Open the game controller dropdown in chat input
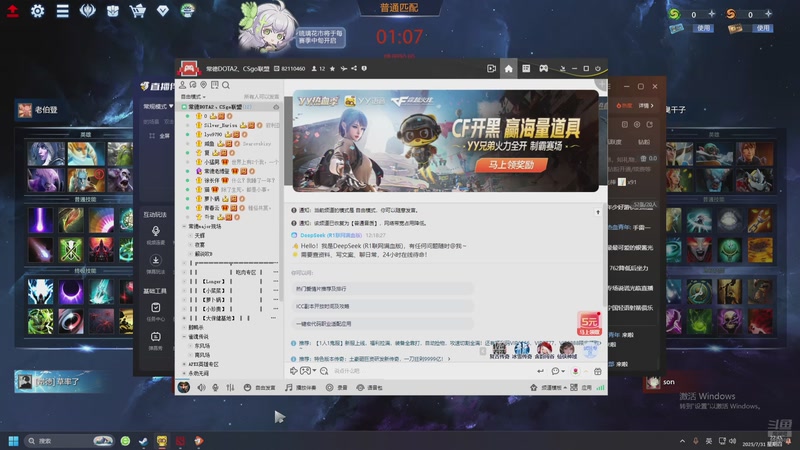 [308, 371]
